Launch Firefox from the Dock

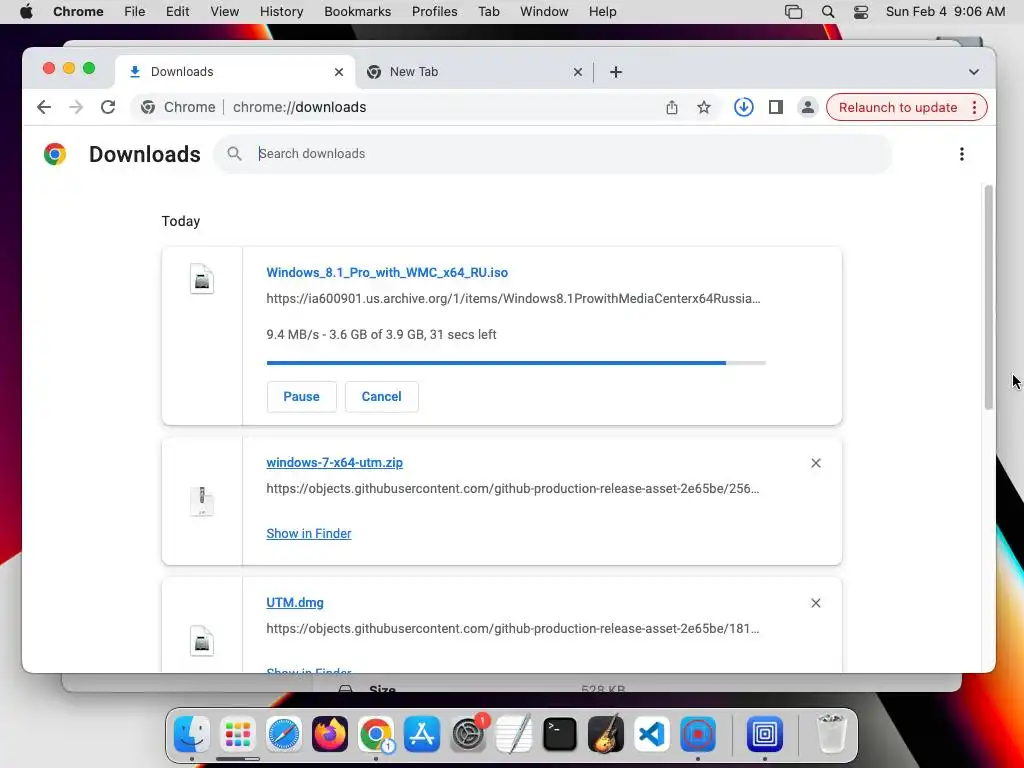[x=330, y=734]
